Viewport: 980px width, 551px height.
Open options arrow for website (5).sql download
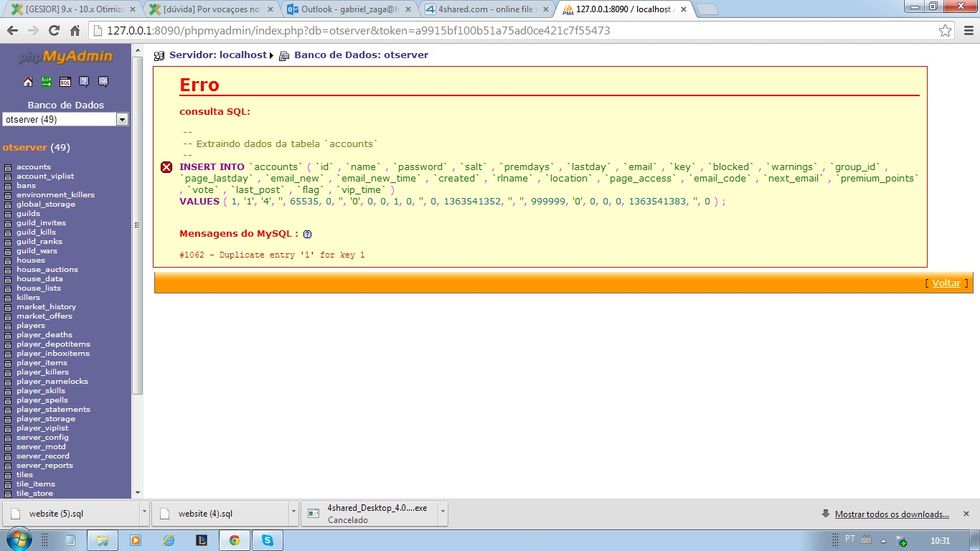tap(144, 511)
